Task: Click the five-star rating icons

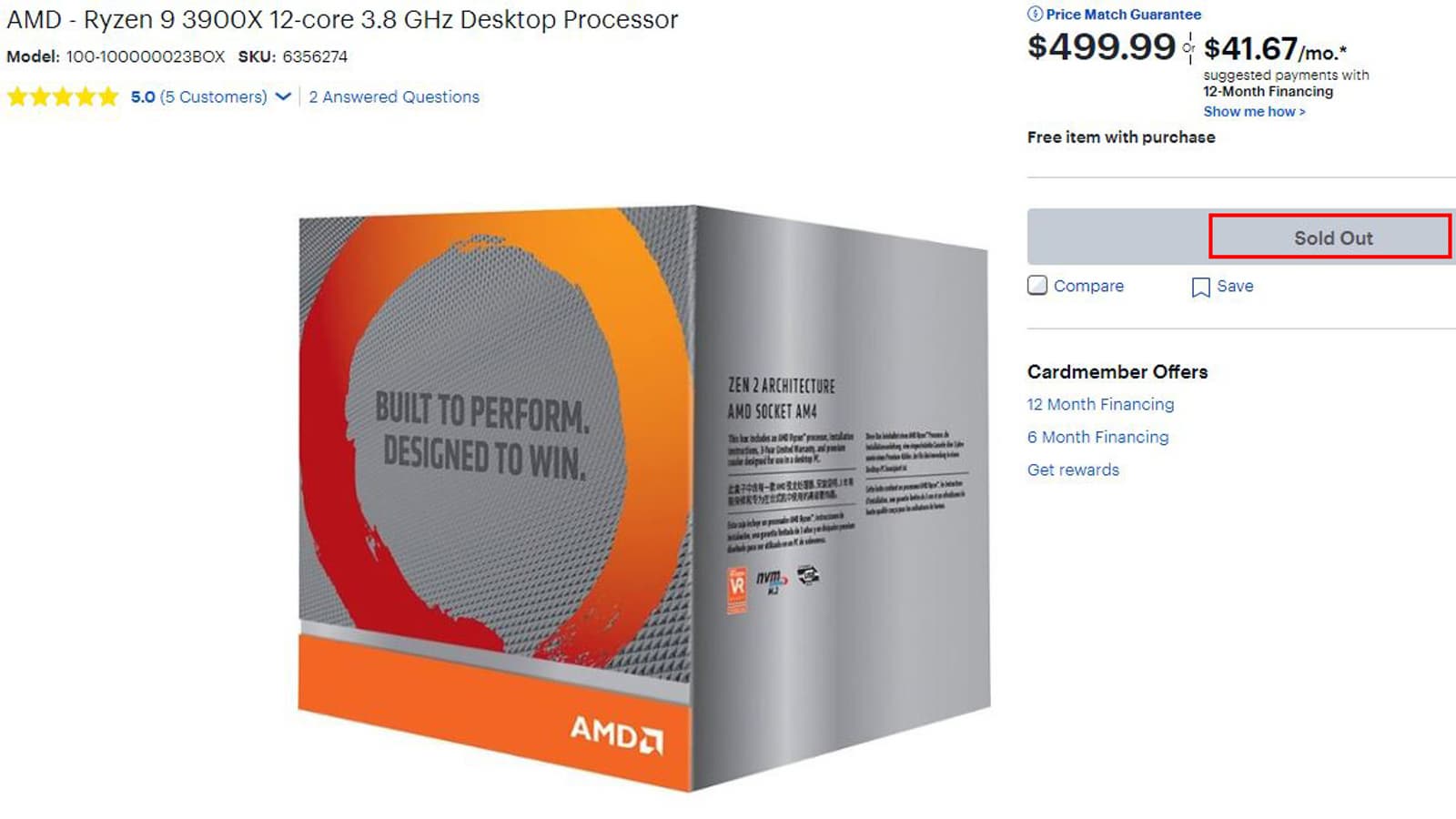Action: click(x=63, y=97)
